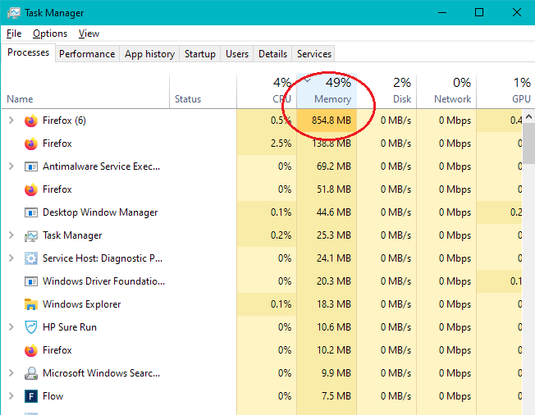Sort processes by CPU column
Screen dimensions: 535x415
266,91
